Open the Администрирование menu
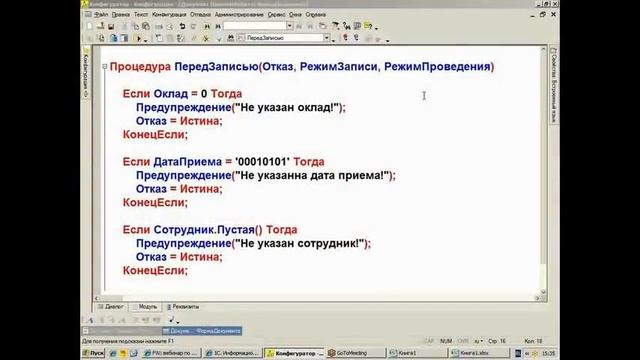640x360 pixels. (x=239, y=14)
